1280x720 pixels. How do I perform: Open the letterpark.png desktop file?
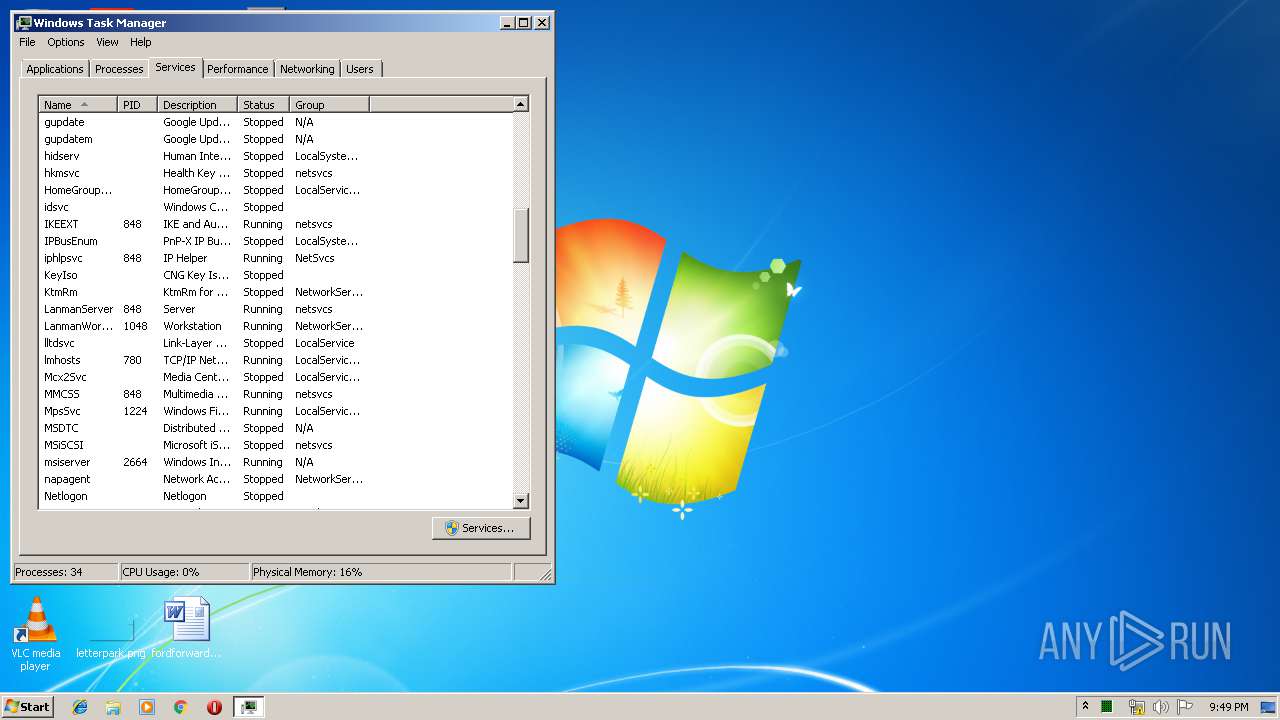click(x=110, y=633)
